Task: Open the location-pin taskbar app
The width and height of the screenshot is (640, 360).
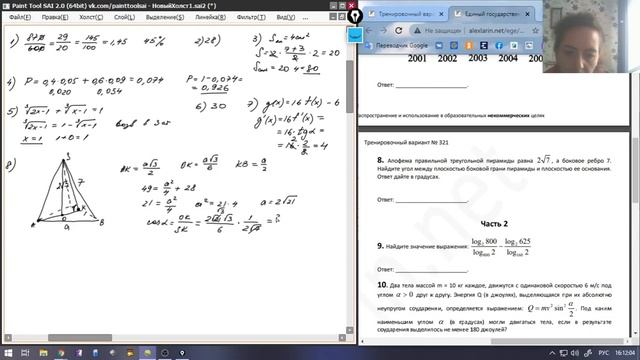Action: pos(182,353)
